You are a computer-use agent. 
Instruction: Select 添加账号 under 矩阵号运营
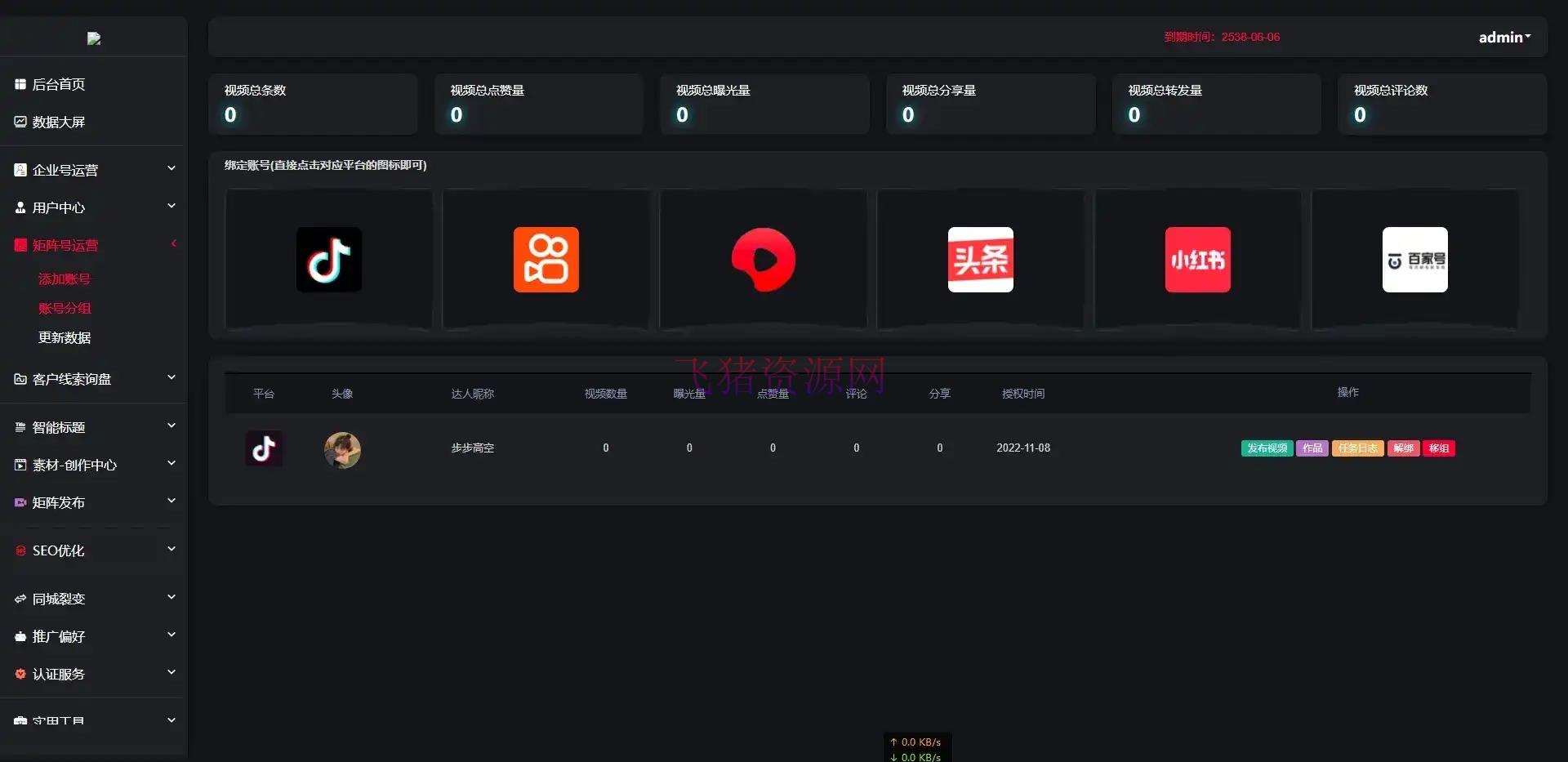tap(66, 279)
